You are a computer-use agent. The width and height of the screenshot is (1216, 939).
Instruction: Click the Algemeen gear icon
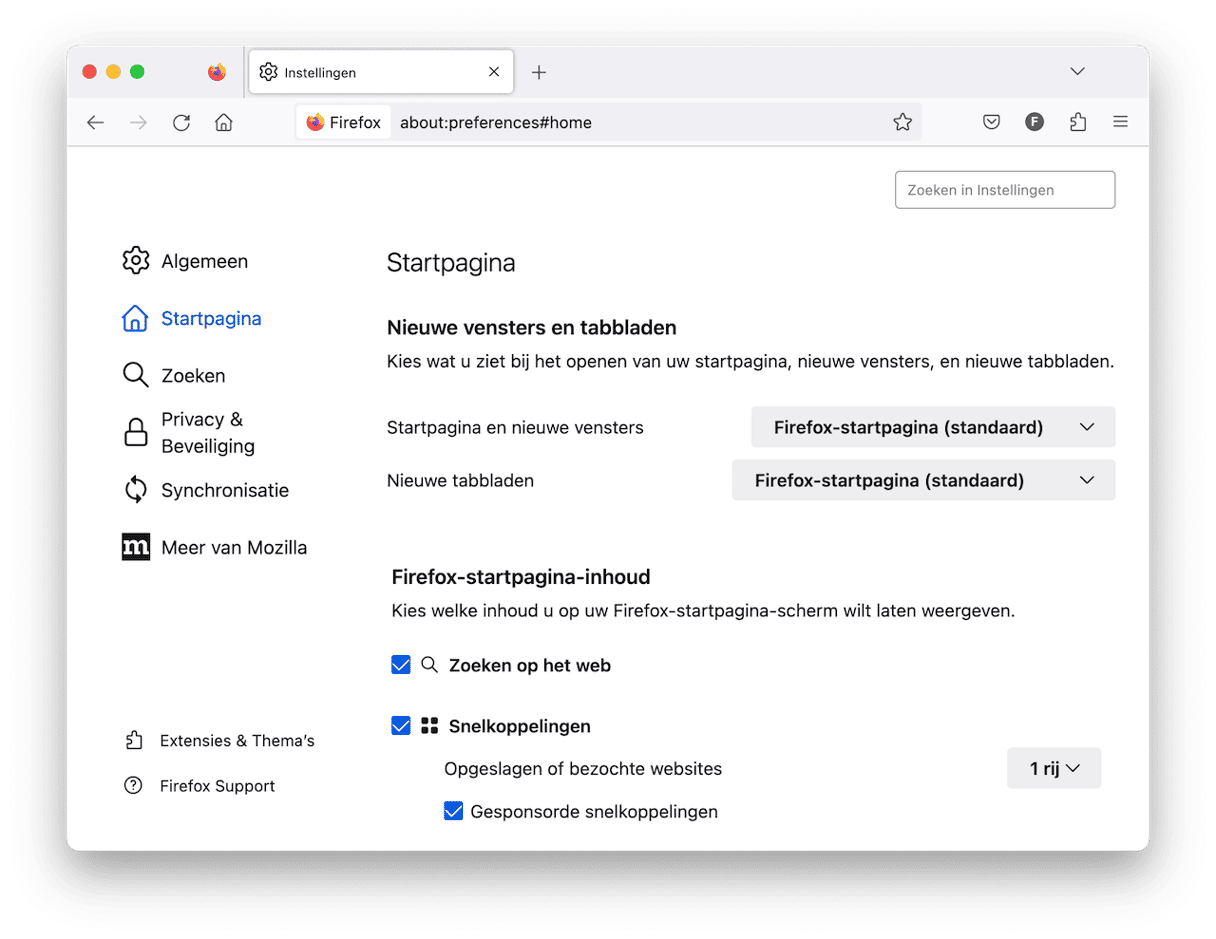coord(135,261)
